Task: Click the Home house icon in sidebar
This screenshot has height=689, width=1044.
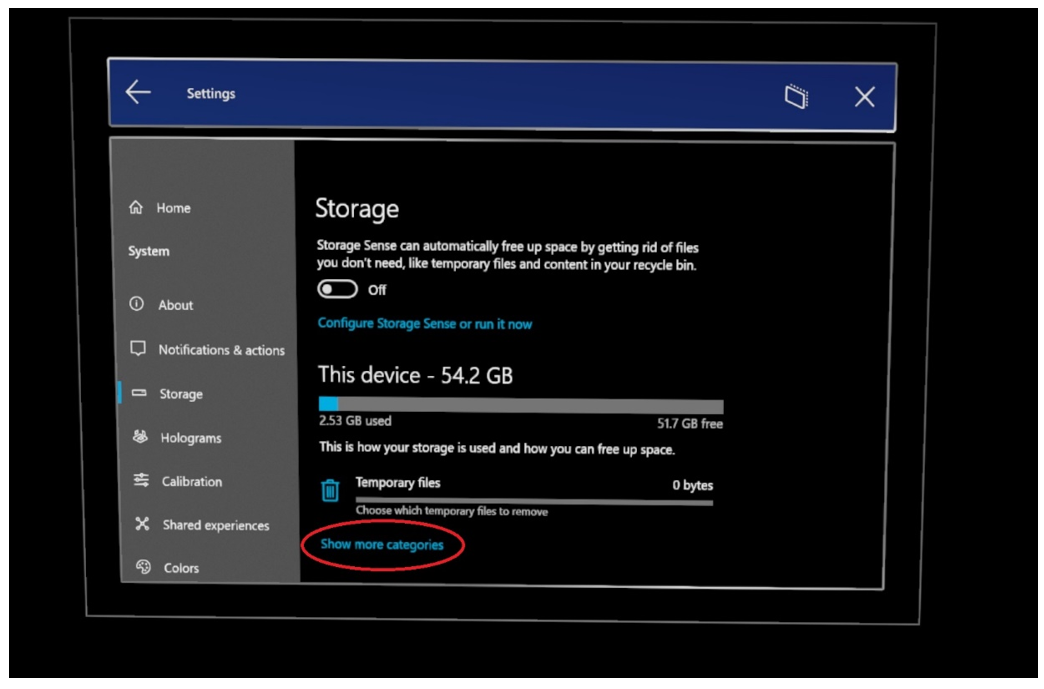Action: point(136,207)
